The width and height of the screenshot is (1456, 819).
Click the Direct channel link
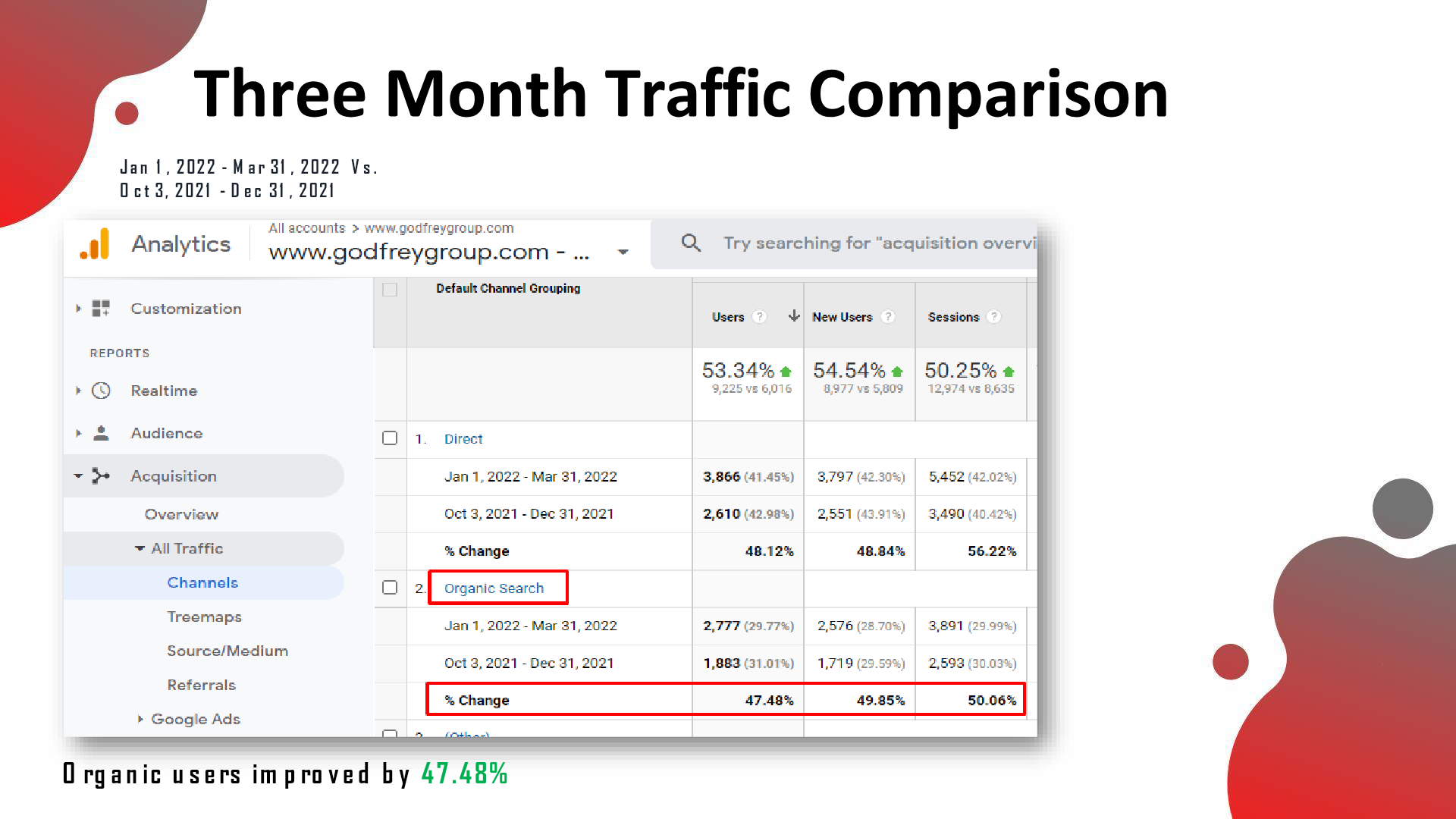click(463, 439)
